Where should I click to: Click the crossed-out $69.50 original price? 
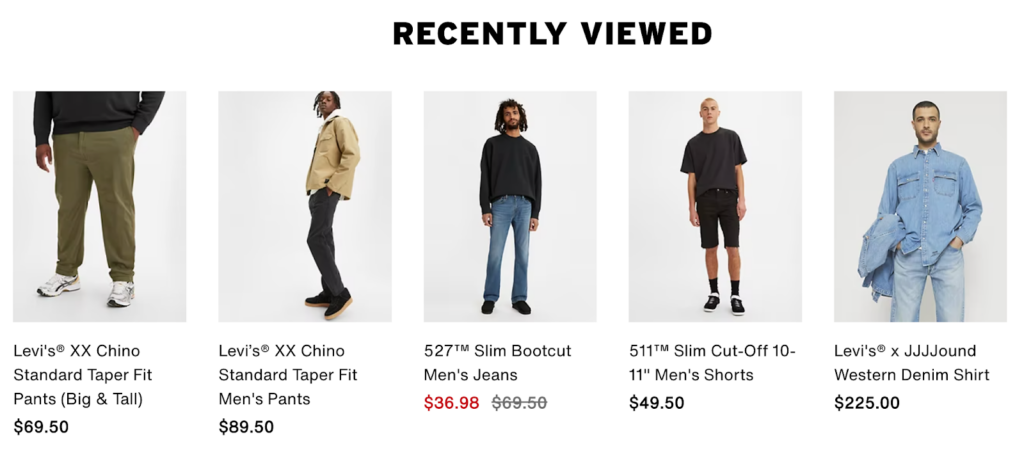519,403
